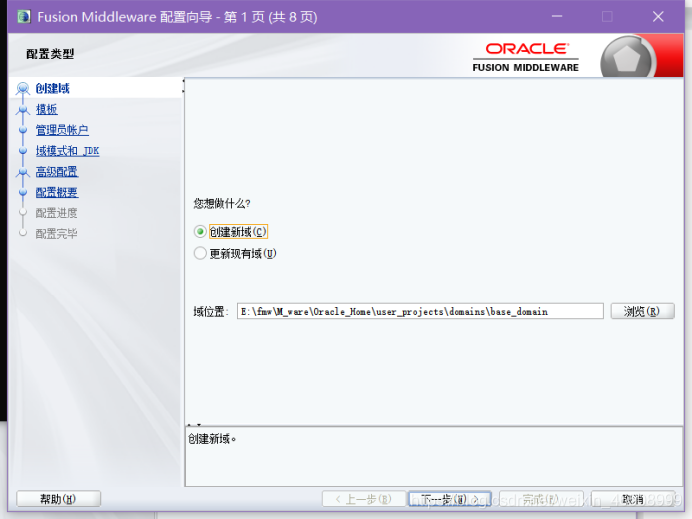Click the Oracle pentagon logo icon
692x519 pixels.
pyautogui.click(x=627, y=58)
